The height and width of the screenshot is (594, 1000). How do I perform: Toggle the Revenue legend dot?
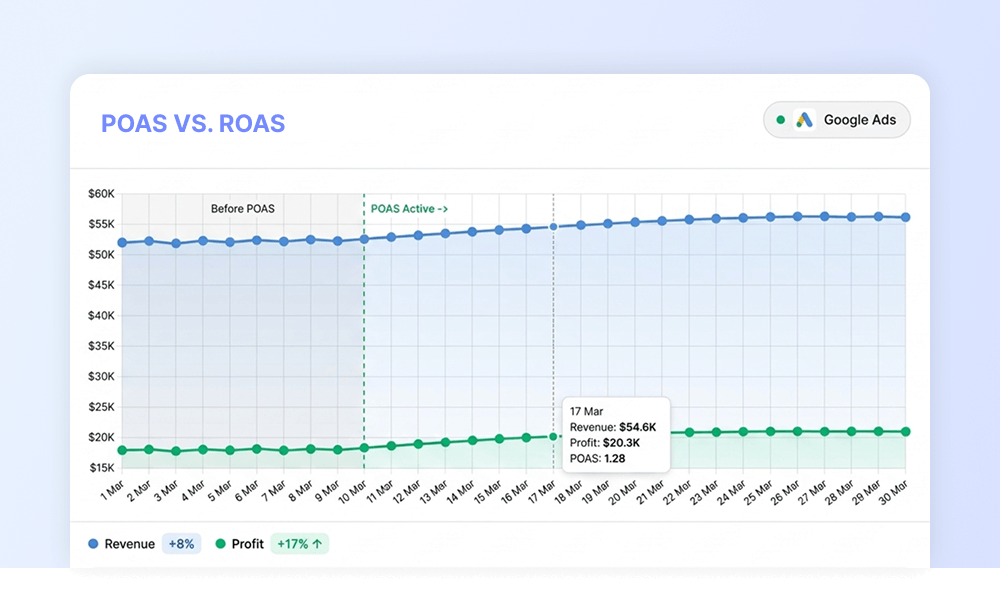93,544
